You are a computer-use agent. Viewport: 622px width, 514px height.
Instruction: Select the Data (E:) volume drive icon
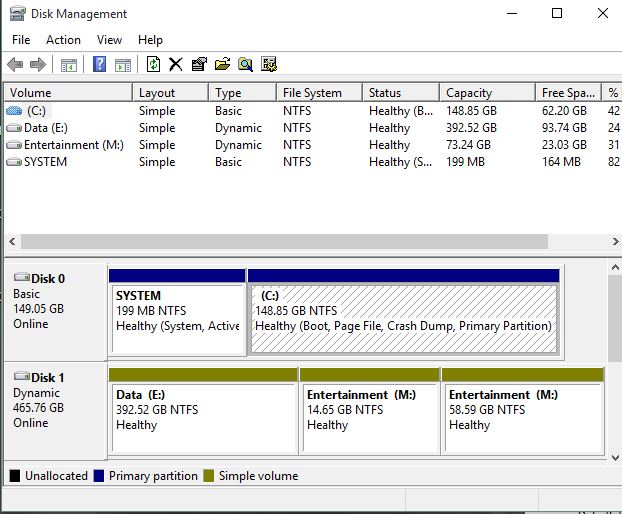[14, 128]
